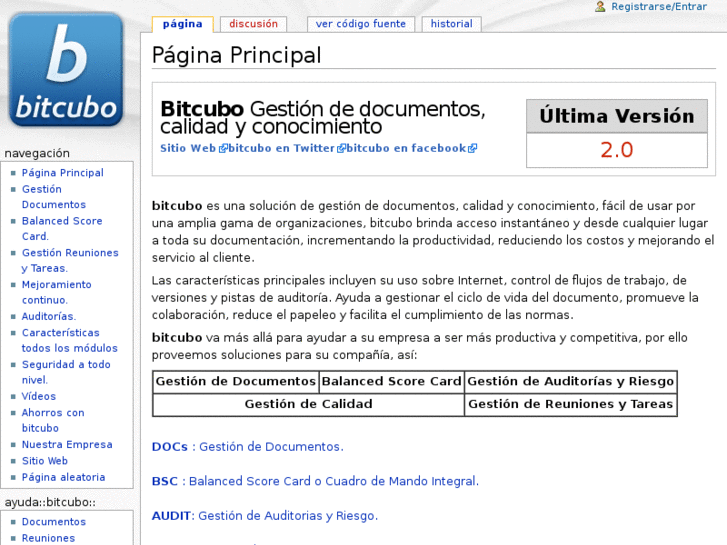Open Gestión Documentos in the sidebar

tap(54, 197)
